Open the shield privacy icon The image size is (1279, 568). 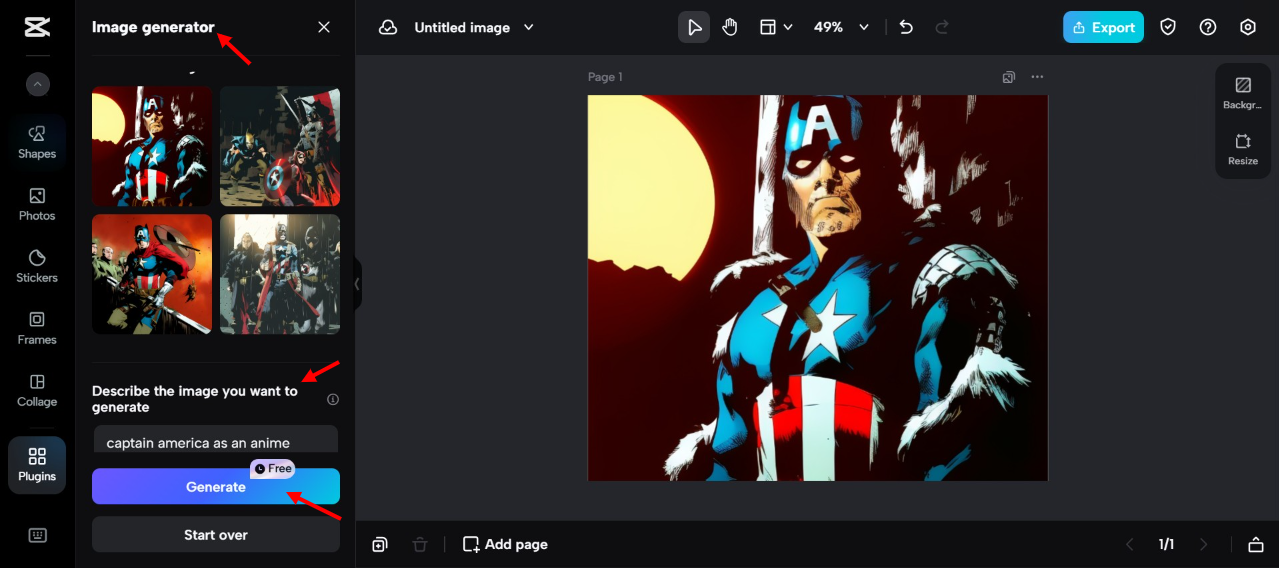pos(1168,27)
